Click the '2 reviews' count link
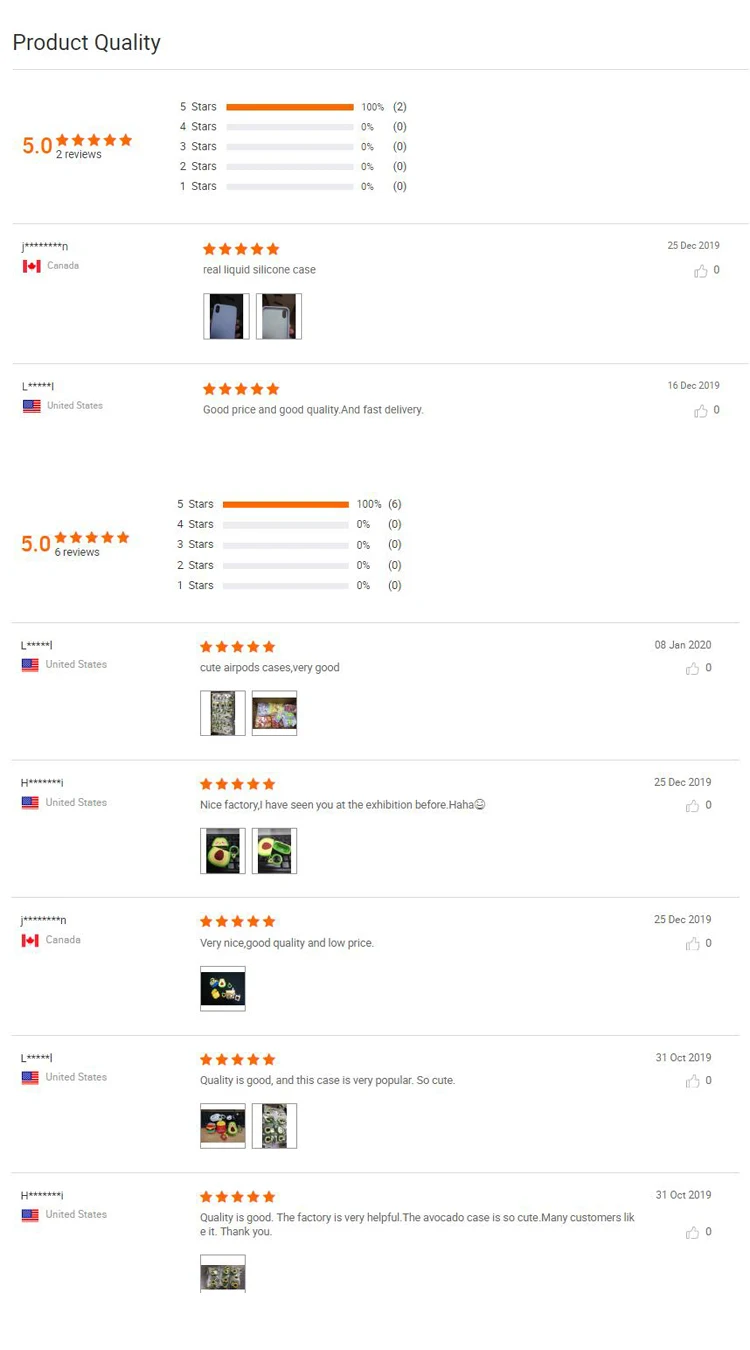Screen dimensions: 750x1350 pos(79,155)
